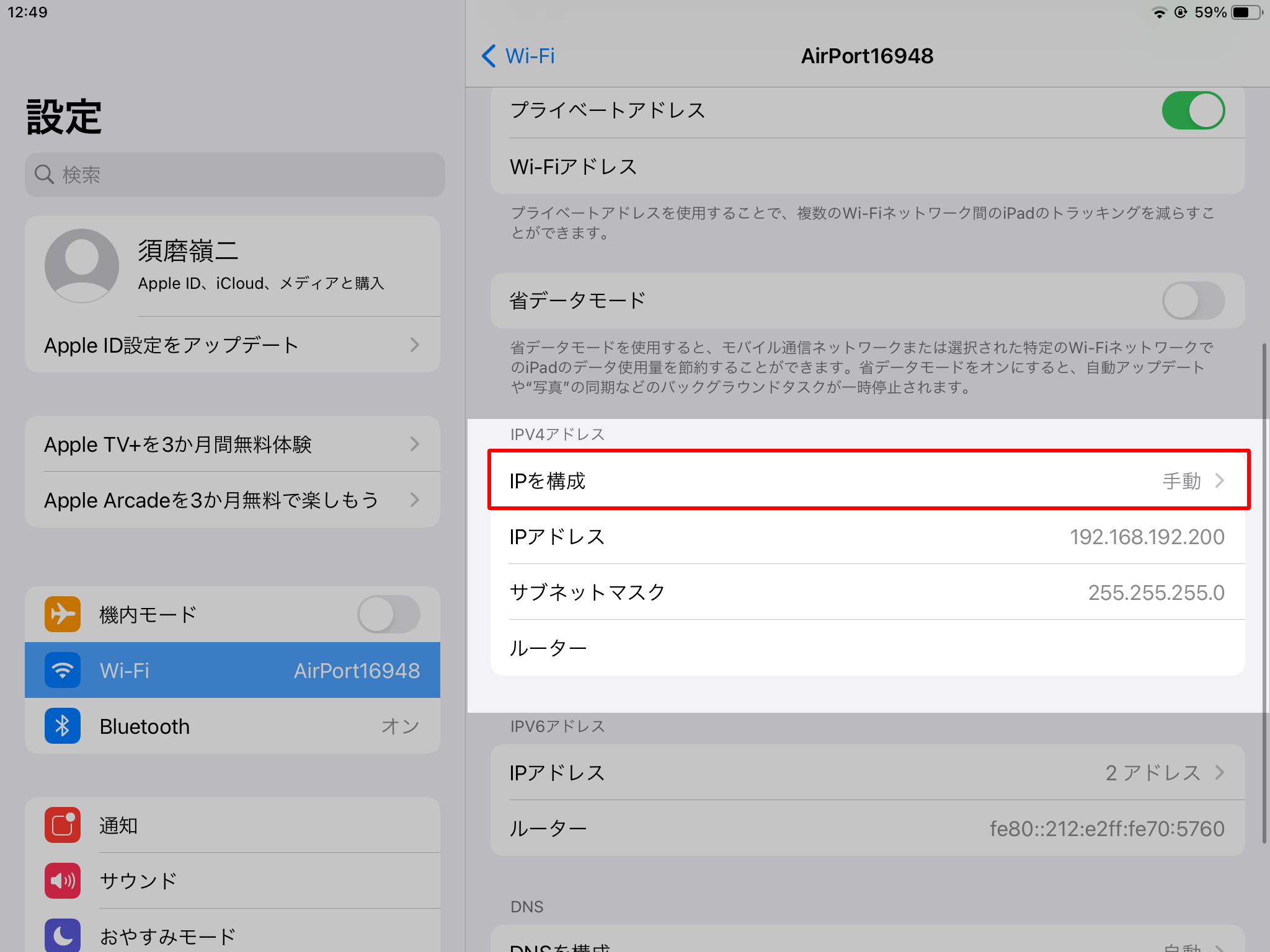Open Apple TV+ 3-month free trial offer

click(233, 444)
